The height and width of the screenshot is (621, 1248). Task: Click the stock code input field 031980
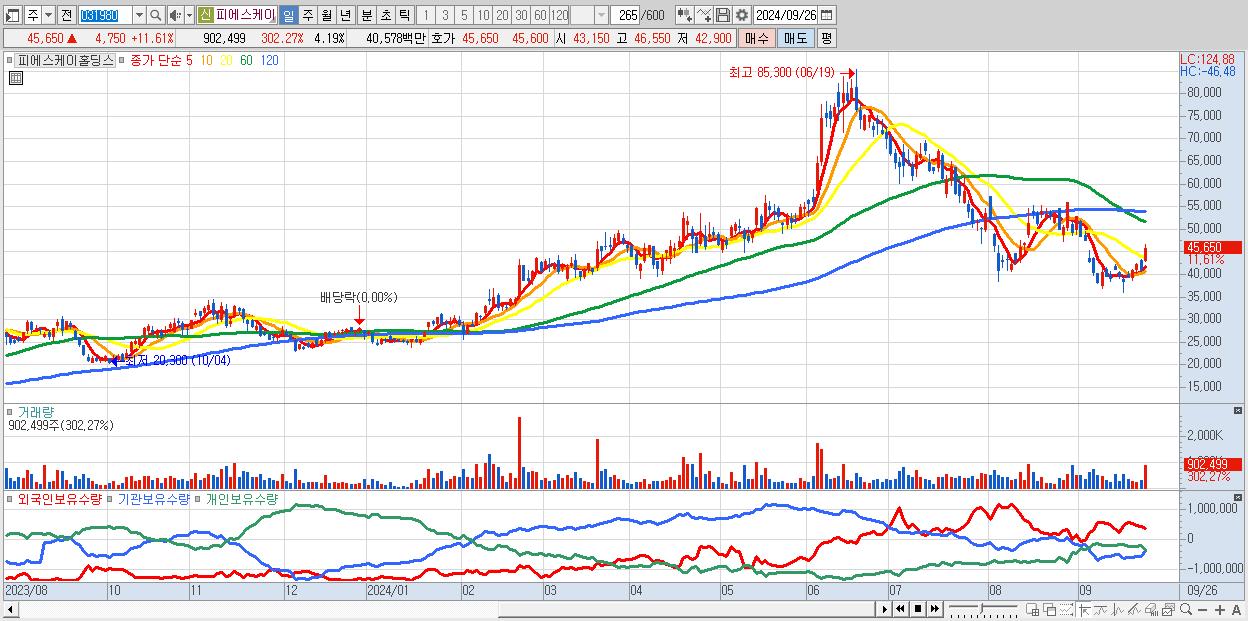click(x=105, y=15)
